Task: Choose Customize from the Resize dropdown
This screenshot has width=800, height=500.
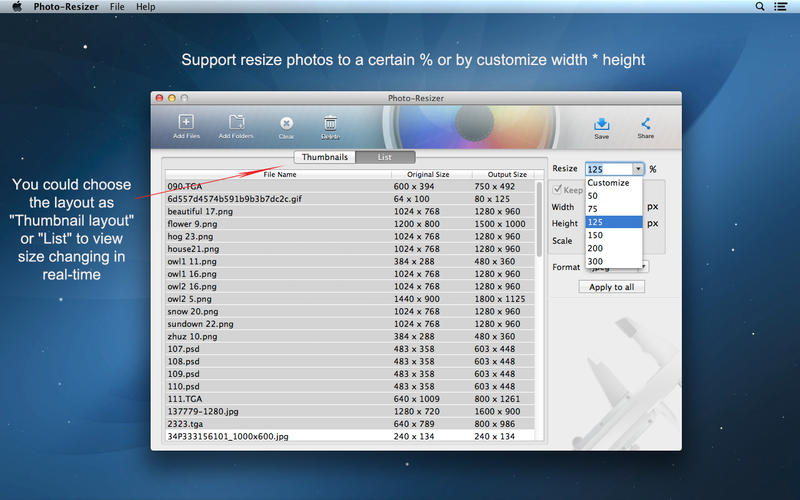Action: pos(608,183)
